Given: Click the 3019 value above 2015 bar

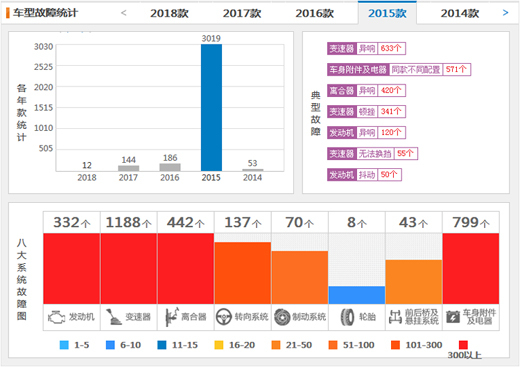Looking at the screenshot, I should 211,38.
